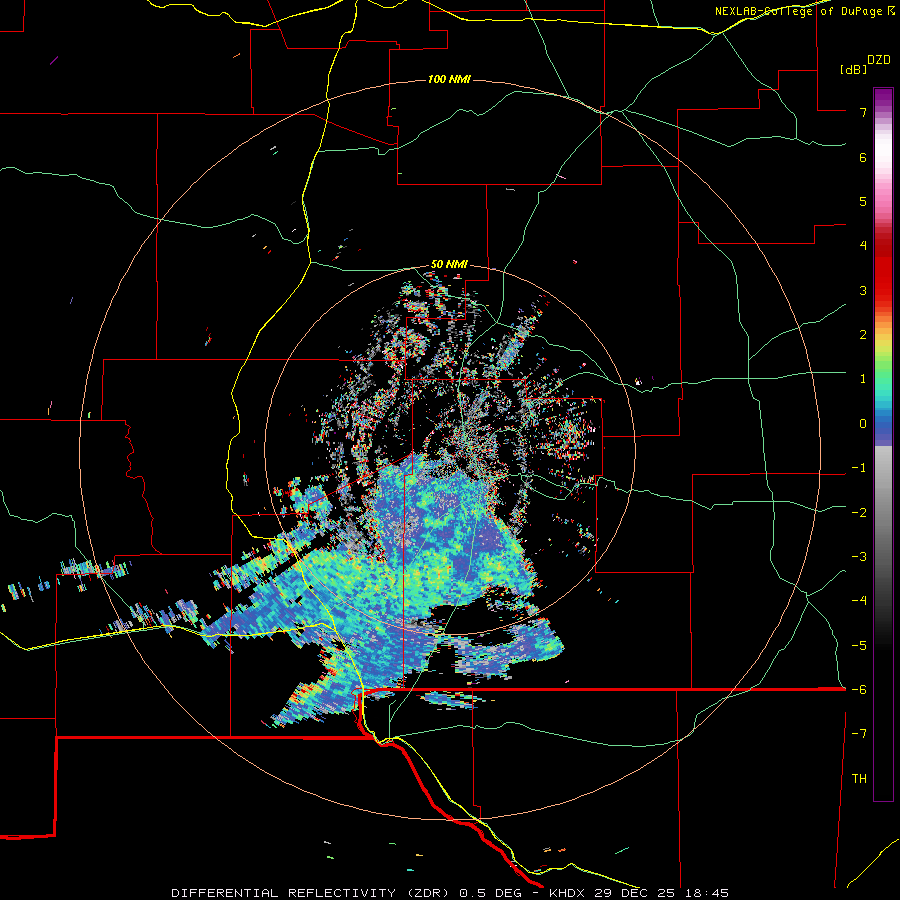Click the 6 dB label on the scale
This screenshot has height=900, width=900.
tap(863, 157)
